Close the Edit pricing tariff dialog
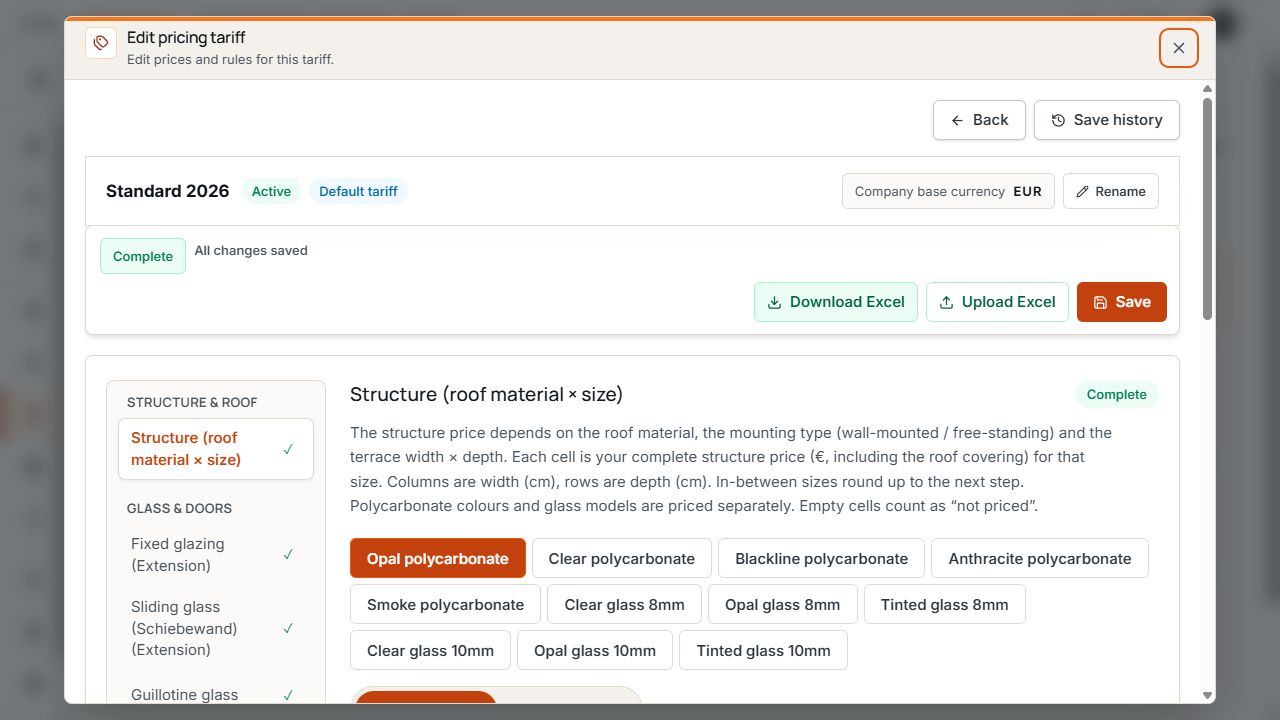The image size is (1280, 720). 1179,48
